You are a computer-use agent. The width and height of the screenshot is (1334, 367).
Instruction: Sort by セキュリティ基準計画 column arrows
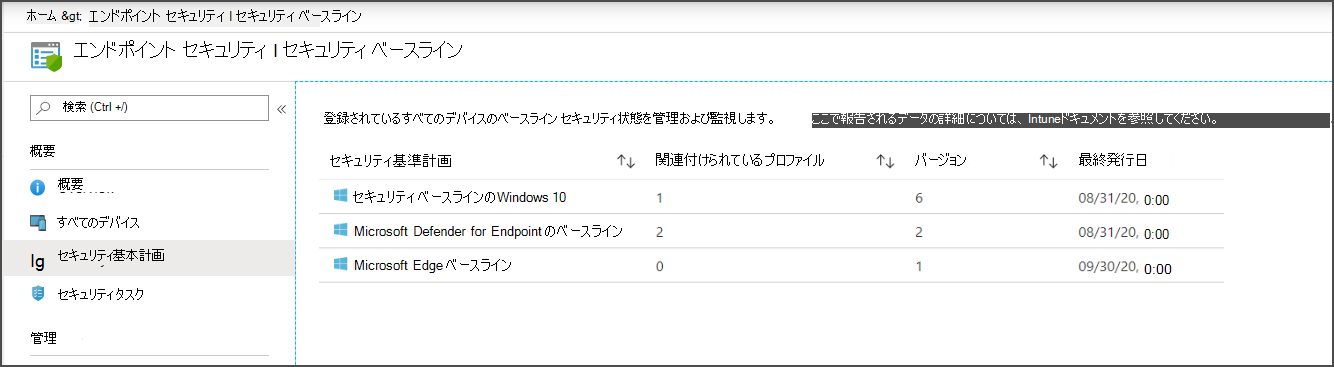click(626, 161)
